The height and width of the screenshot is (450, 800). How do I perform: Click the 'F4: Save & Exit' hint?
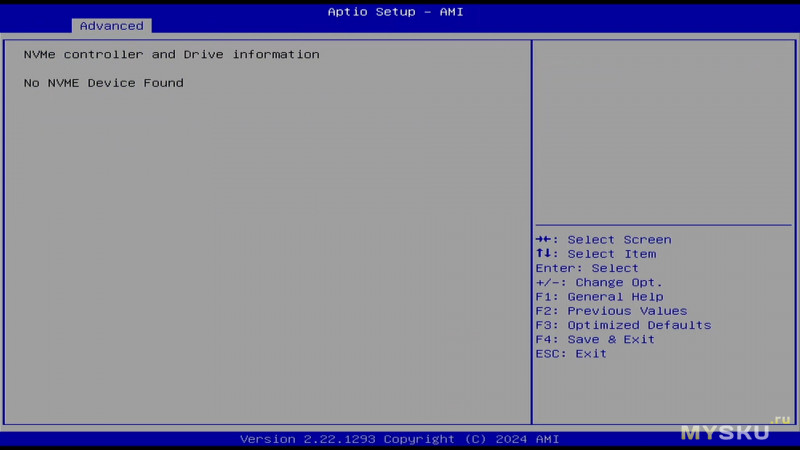pyautogui.click(x=595, y=339)
